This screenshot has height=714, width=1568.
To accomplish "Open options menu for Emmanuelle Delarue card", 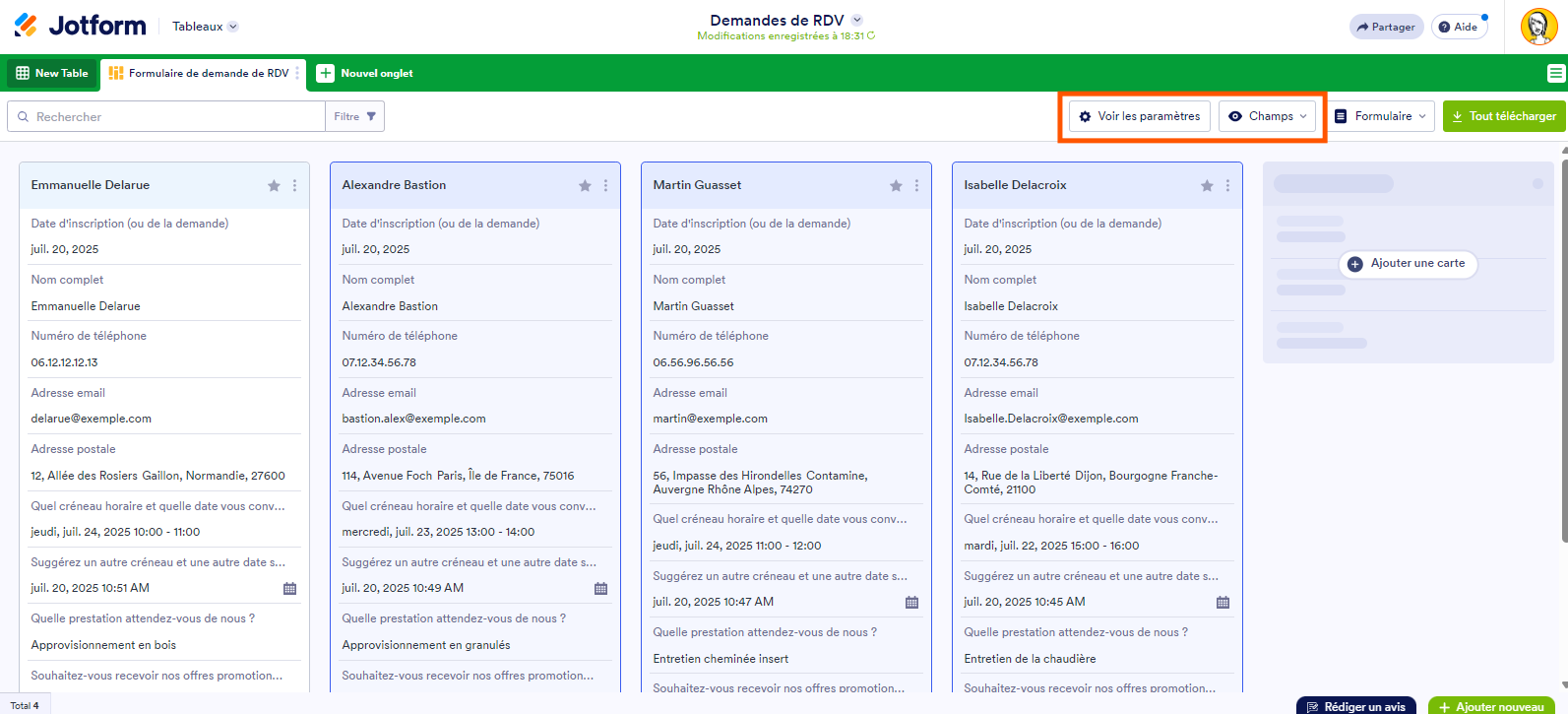I will pos(294,185).
